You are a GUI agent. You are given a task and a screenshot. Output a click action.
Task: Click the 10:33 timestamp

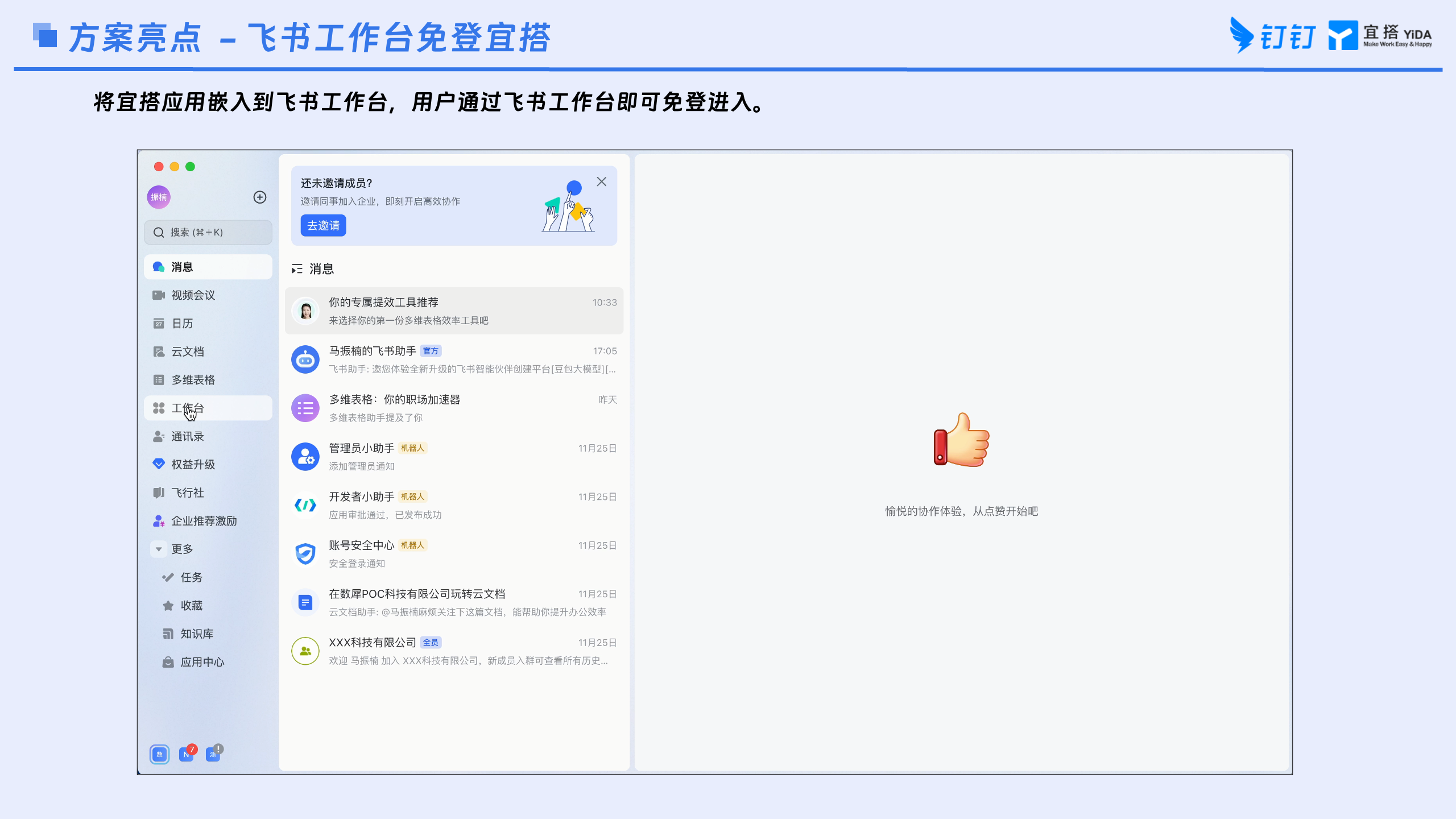(605, 303)
